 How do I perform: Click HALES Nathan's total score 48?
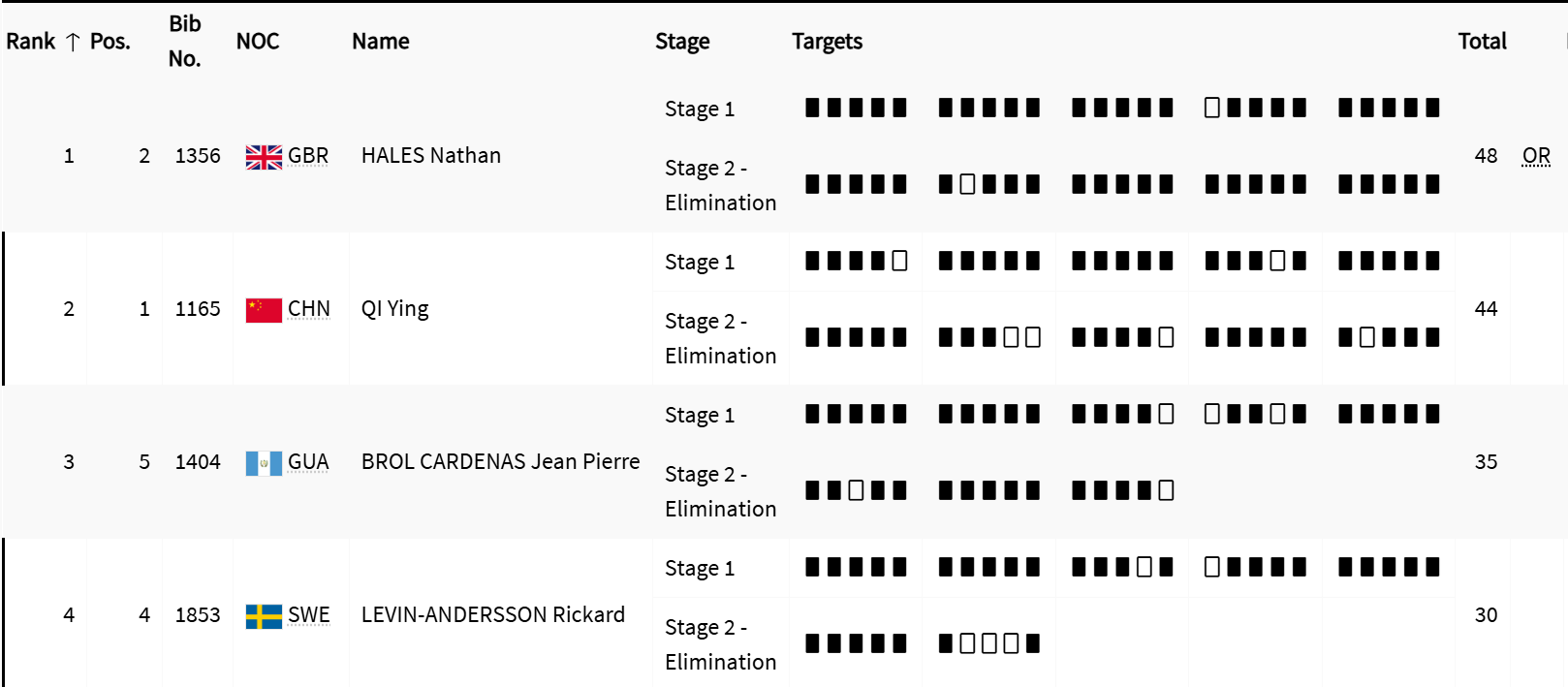1486,156
